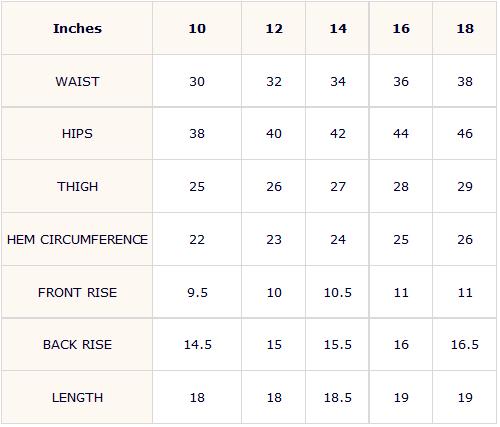Select the size 10 column header
500x427 pixels.
tap(197, 29)
